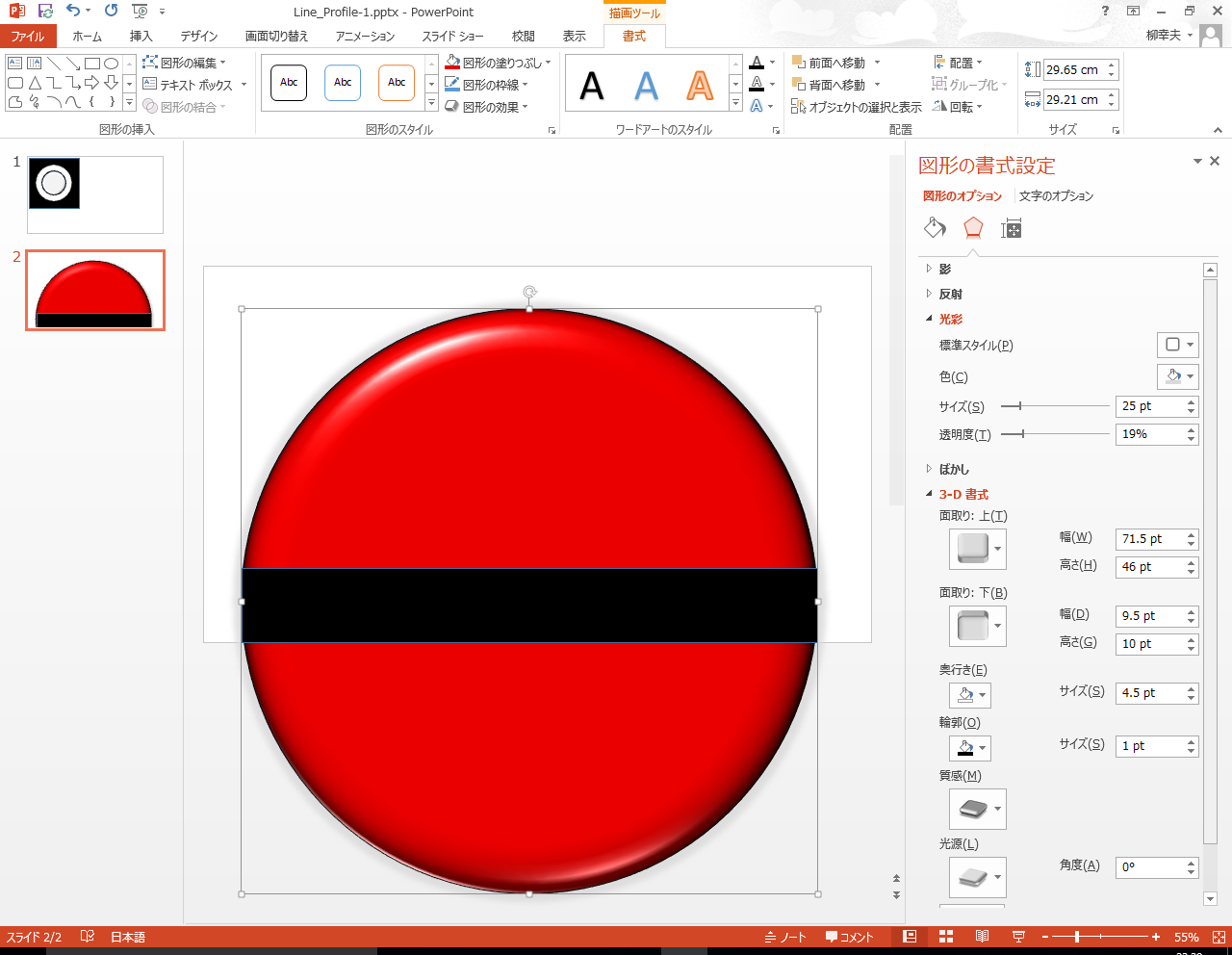This screenshot has width=1232, height=955.
Task: Select the straight Line shape in shape gallery
Action: [x=54, y=64]
